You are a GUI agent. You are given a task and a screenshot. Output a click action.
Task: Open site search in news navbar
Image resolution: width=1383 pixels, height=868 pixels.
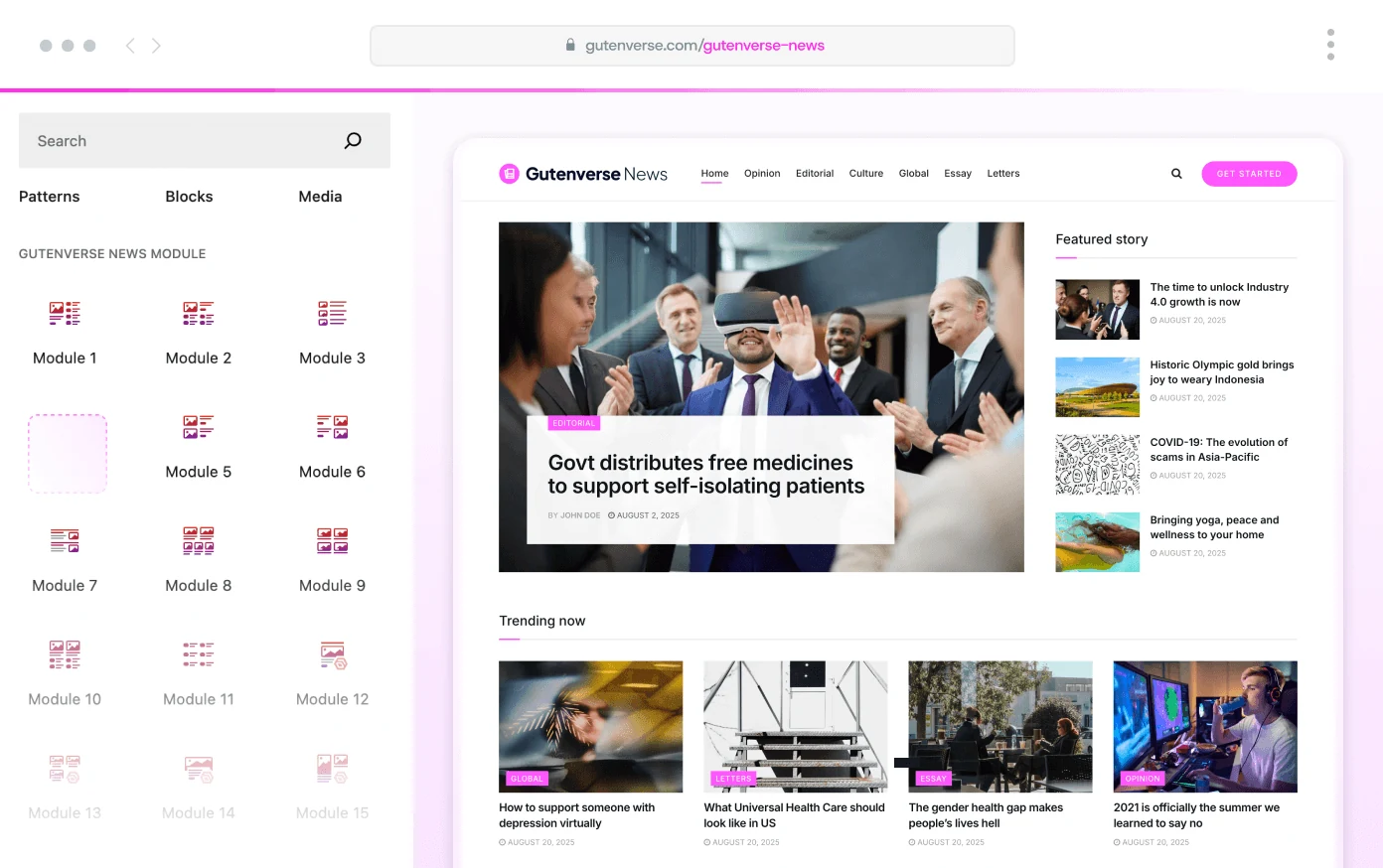1176,174
